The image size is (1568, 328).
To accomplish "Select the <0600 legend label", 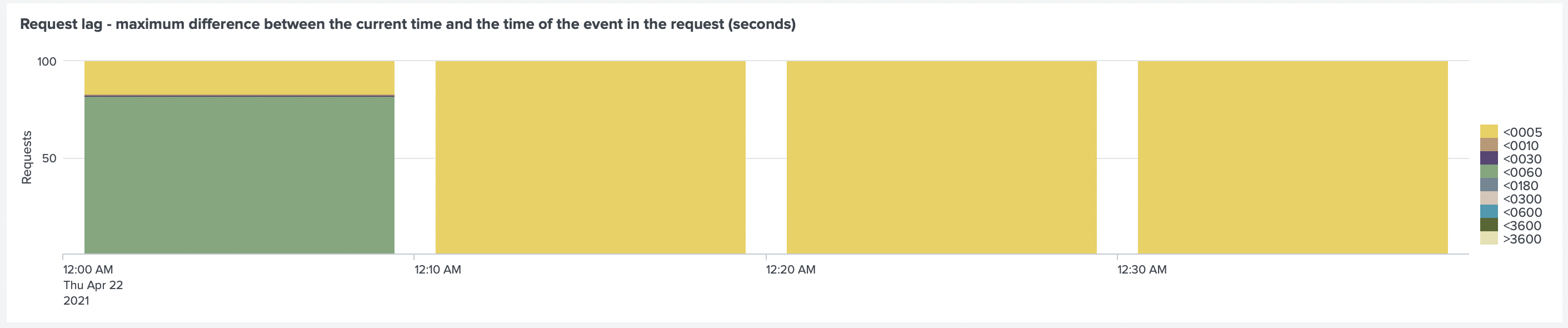I will click(x=1522, y=212).
